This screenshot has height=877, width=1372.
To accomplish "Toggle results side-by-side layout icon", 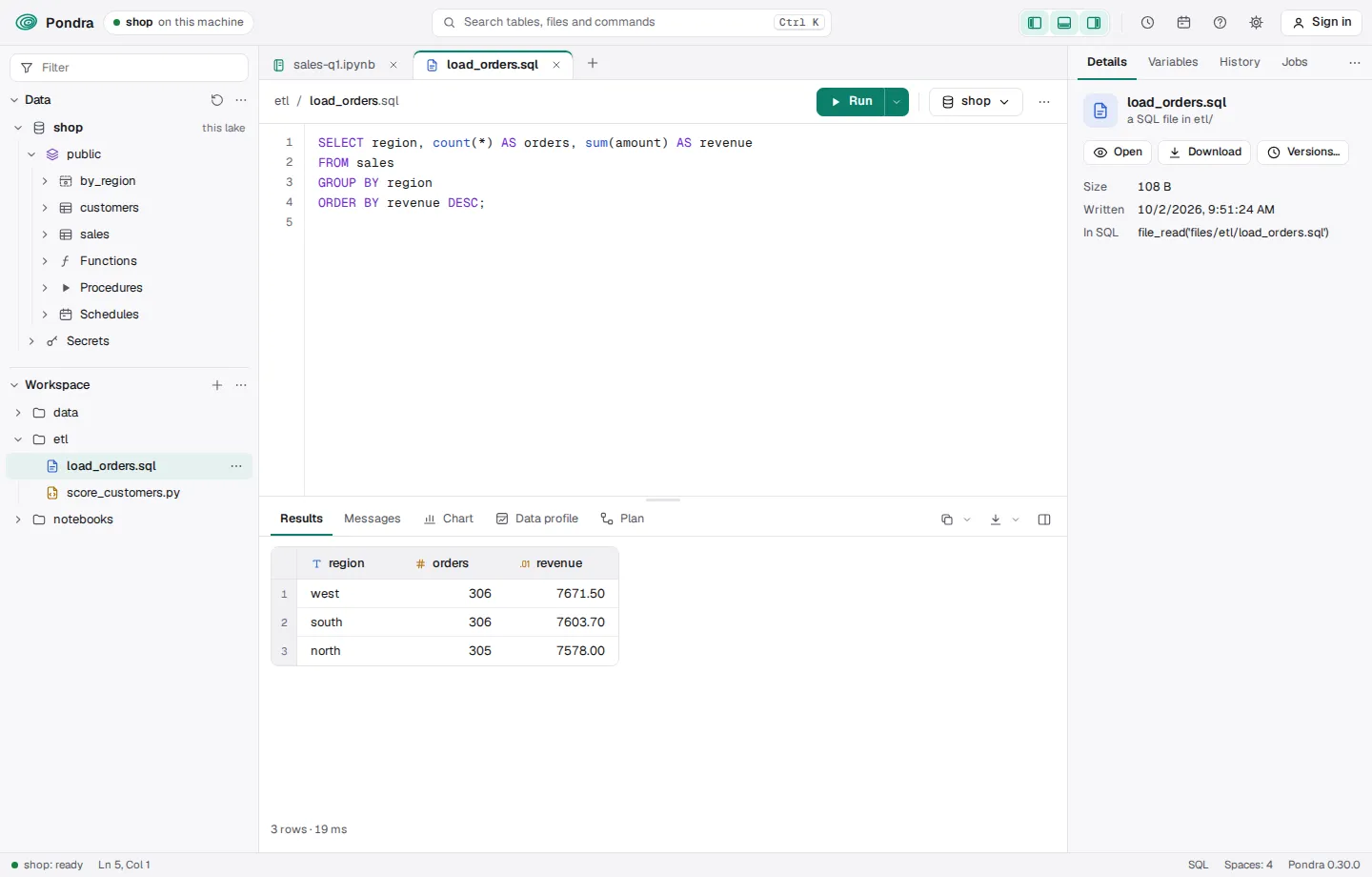I will point(1044,520).
